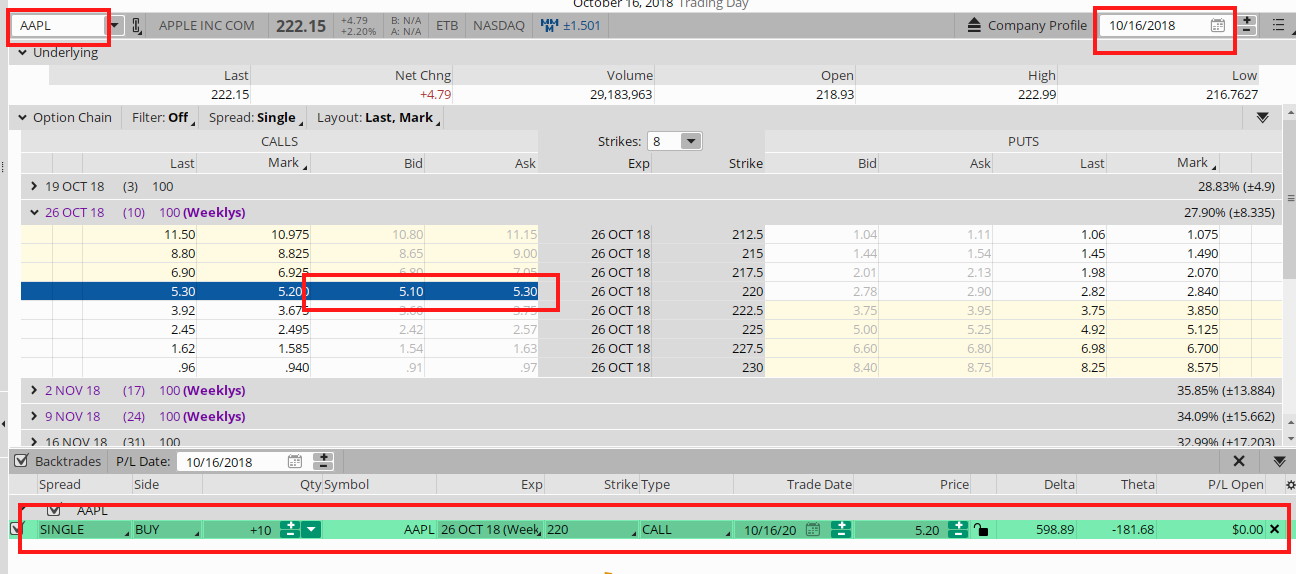This screenshot has width=1296, height=574.
Task: Remove the AAPL backtrade row with the X
Action: pos(1274,529)
